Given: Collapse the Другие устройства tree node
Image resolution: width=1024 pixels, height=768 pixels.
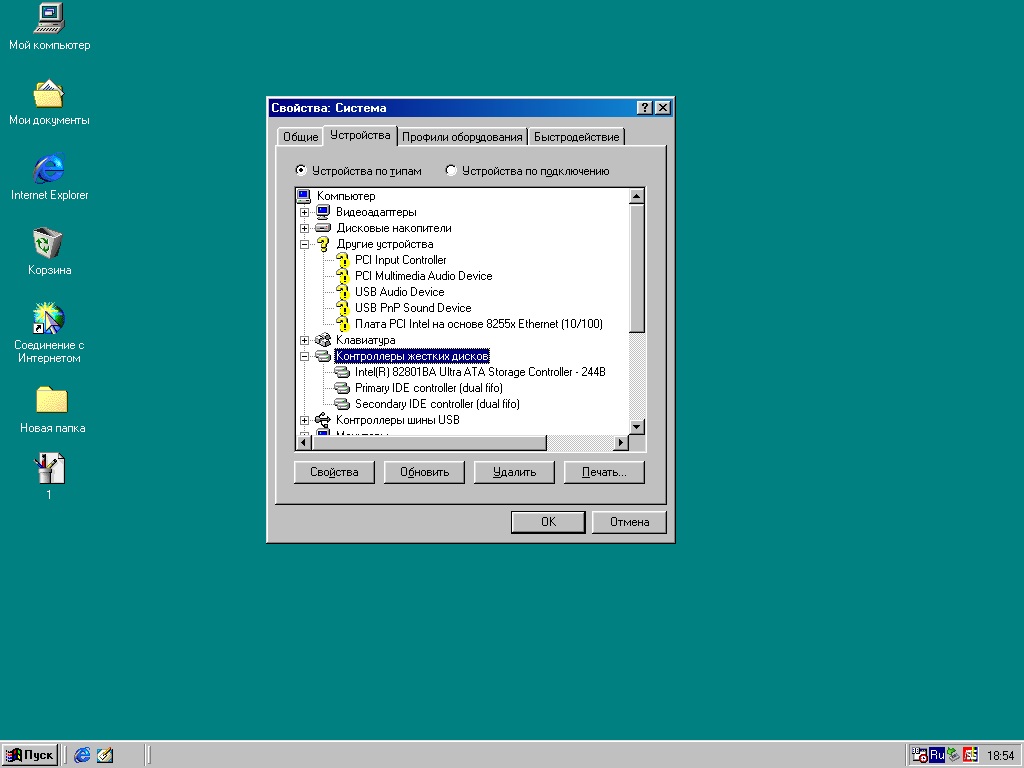Looking at the screenshot, I should [x=304, y=244].
